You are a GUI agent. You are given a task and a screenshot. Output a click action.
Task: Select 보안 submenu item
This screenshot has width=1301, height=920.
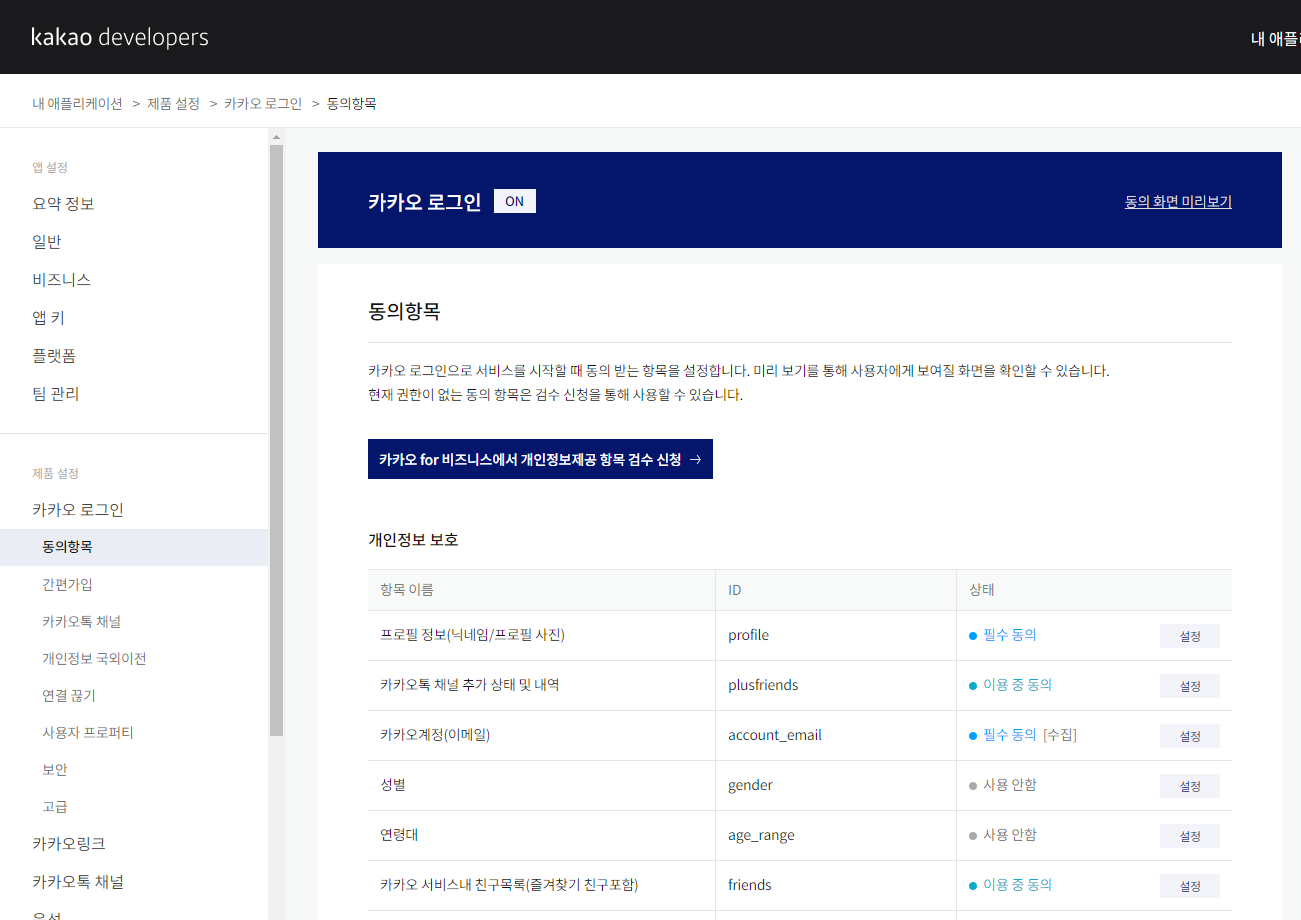coord(55,769)
